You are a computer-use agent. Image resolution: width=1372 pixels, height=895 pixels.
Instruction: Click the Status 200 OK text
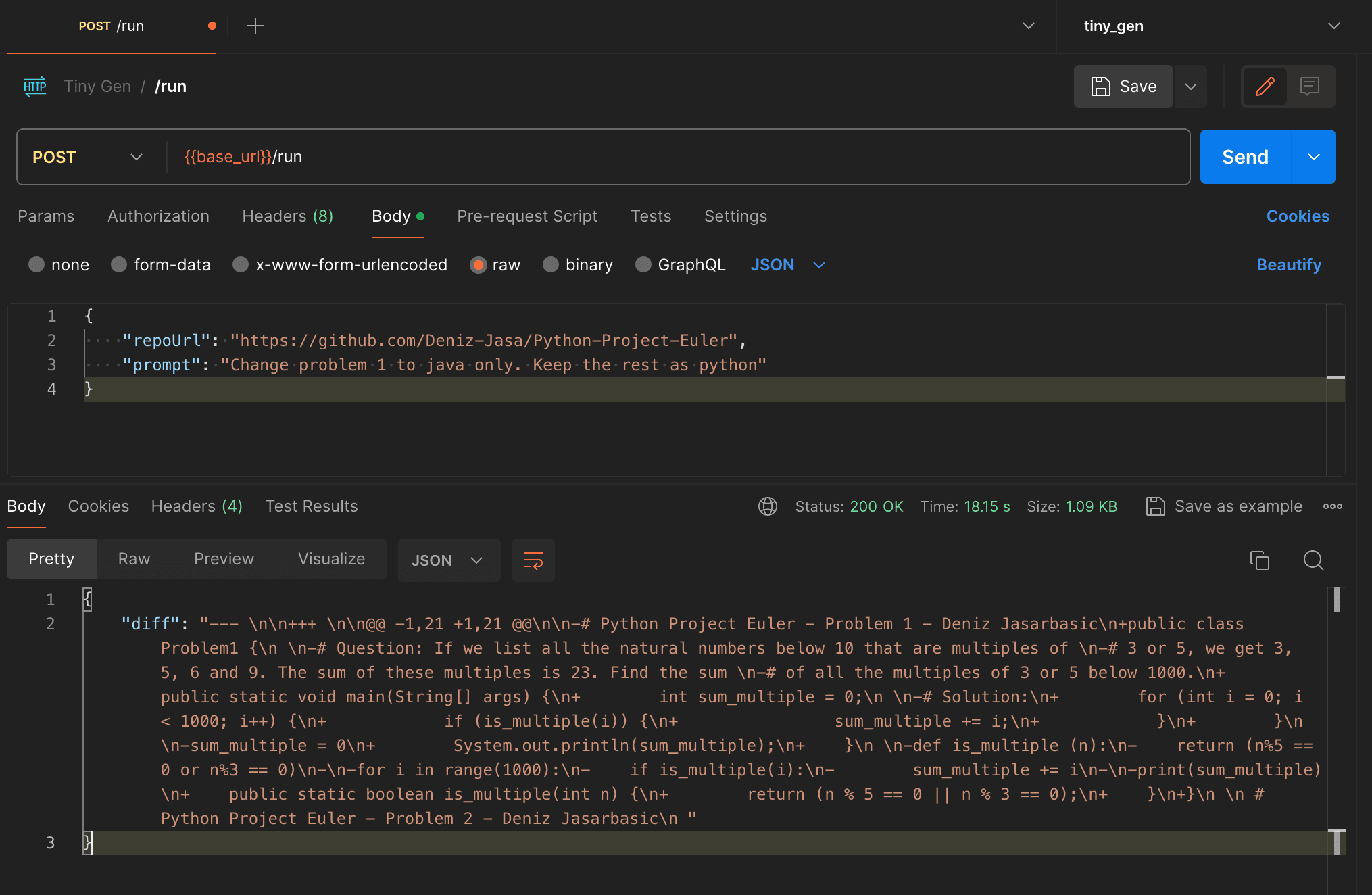pyautogui.click(x=849, y=506)
